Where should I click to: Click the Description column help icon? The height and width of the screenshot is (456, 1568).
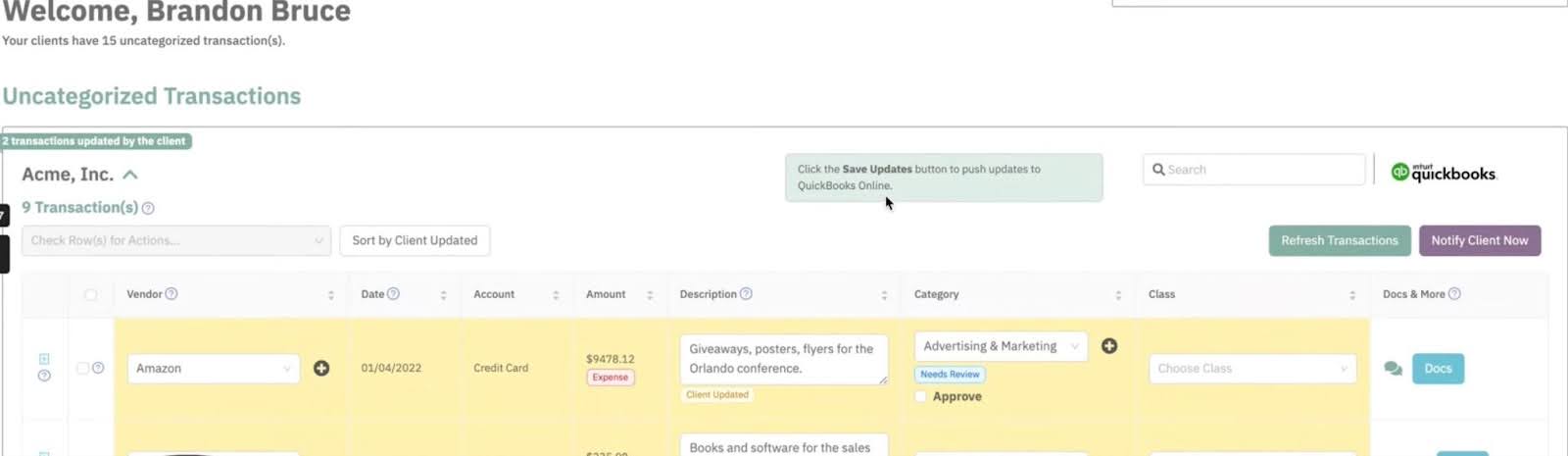point(746,294)
